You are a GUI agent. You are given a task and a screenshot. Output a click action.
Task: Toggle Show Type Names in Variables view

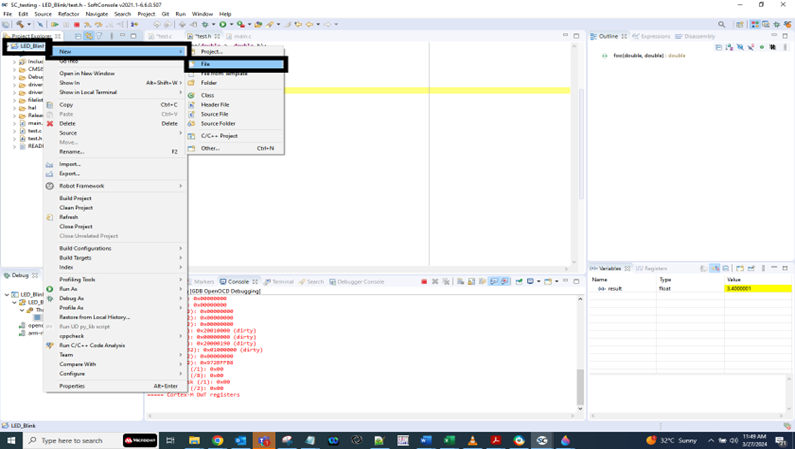click(704, 269)
